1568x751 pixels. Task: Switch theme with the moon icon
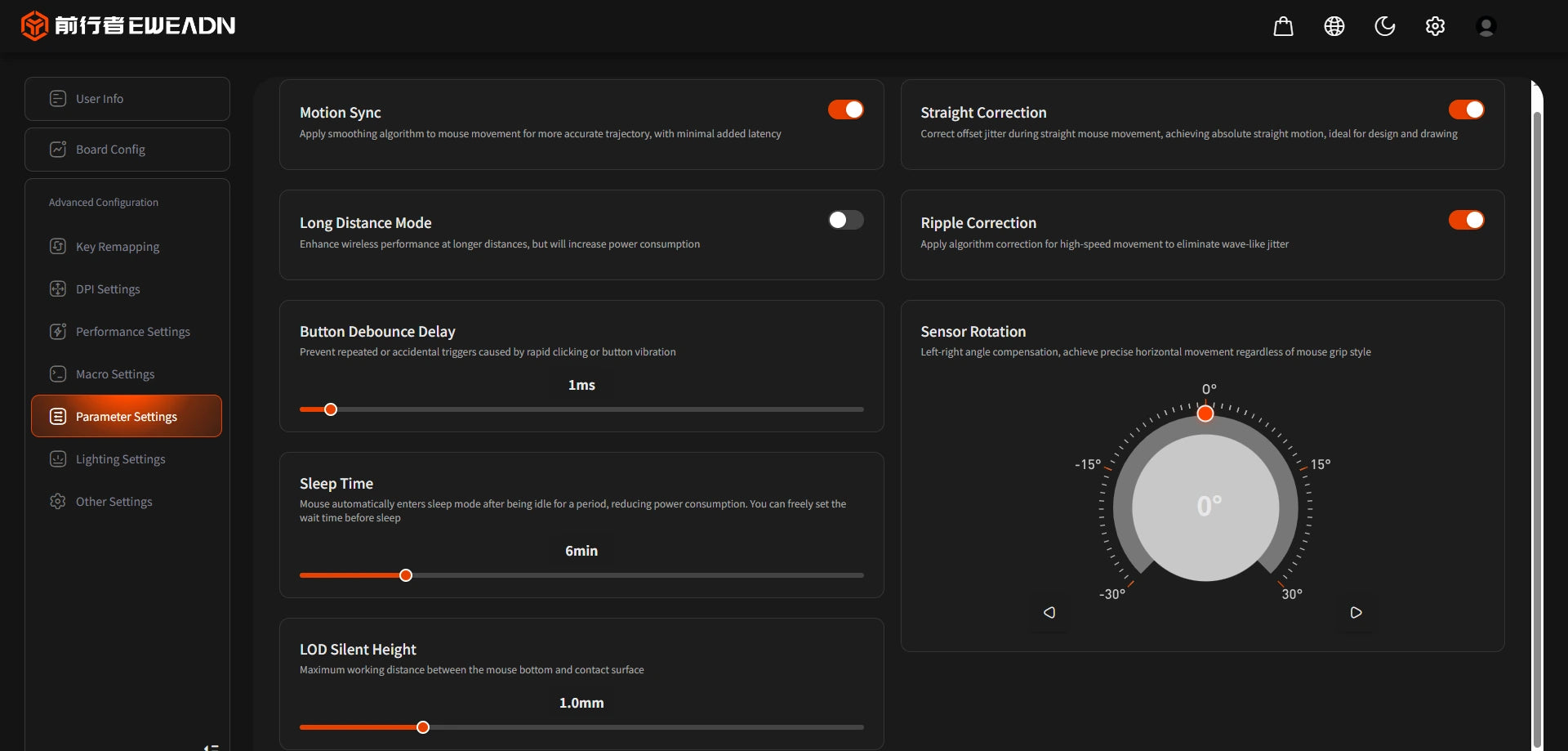1385,26
